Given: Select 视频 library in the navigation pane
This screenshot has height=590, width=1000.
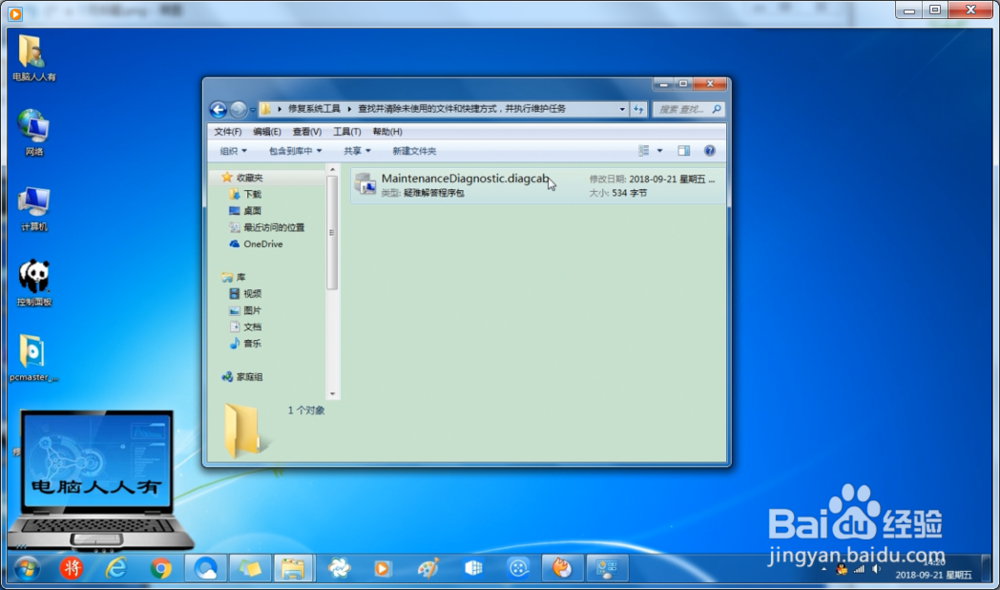Looking at the screenshot, I should [x=253, y=294].
